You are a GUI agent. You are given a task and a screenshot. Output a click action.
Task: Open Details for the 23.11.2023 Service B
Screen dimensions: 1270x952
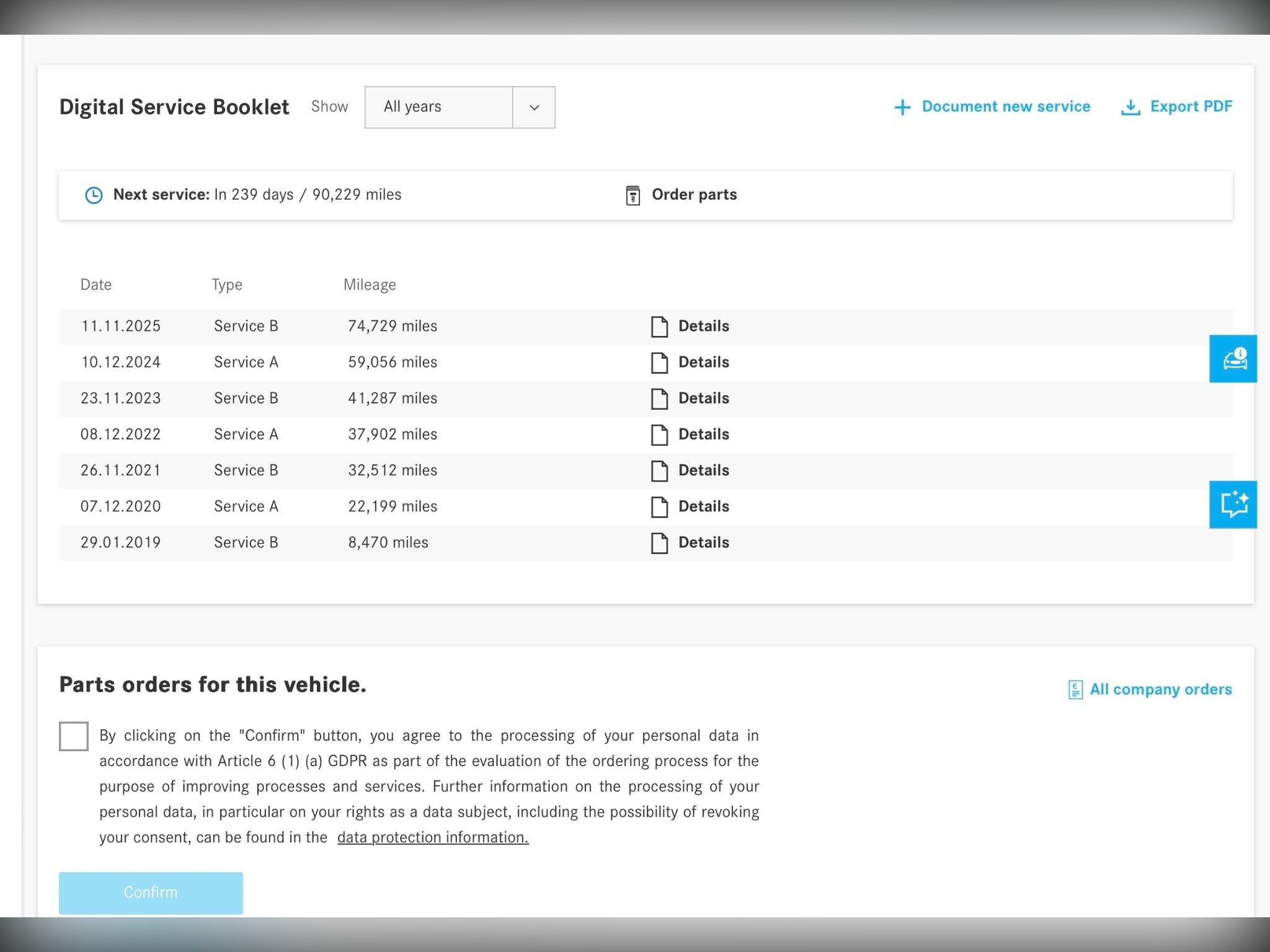pos(703,398)
